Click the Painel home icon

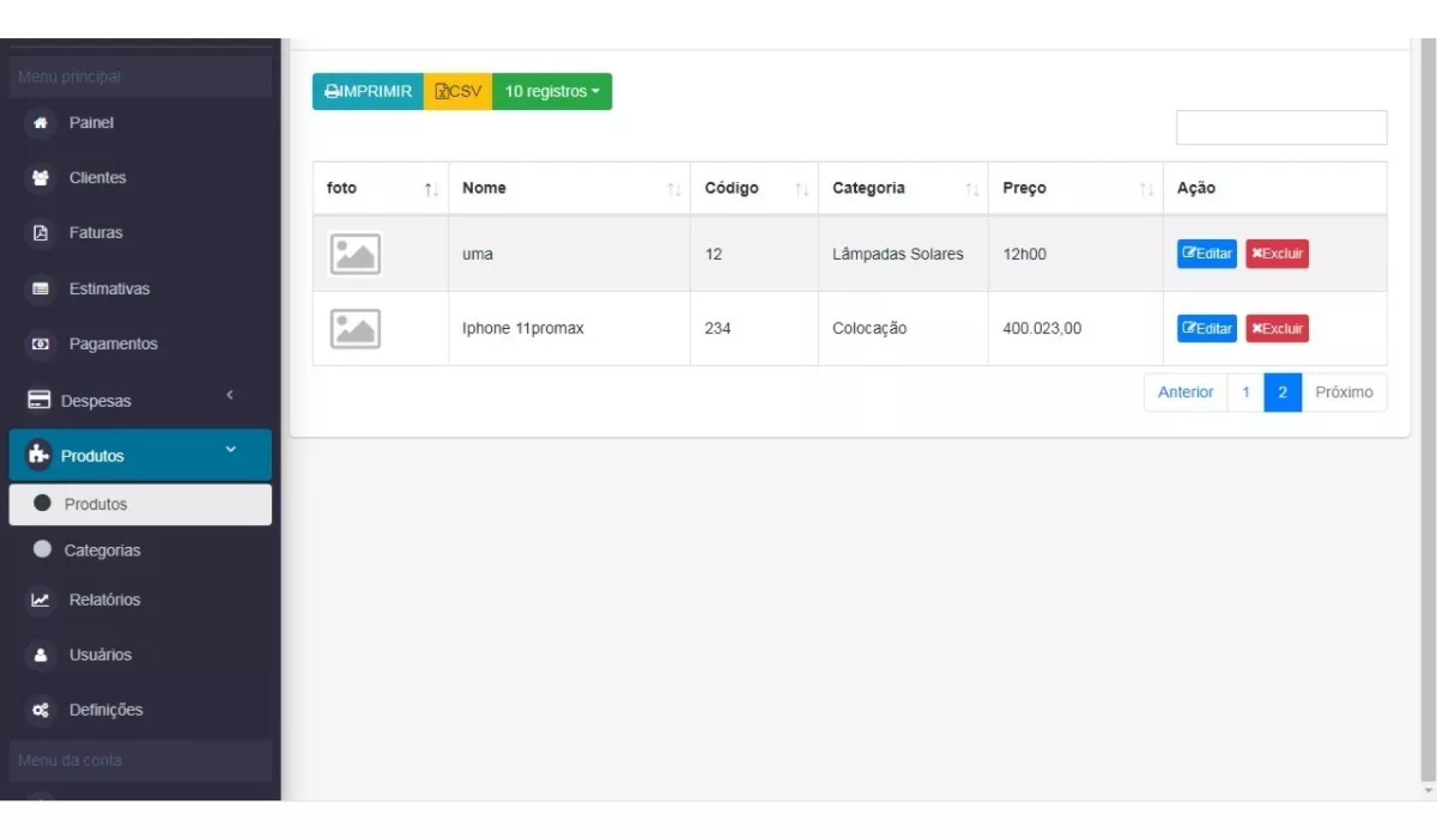40,123
